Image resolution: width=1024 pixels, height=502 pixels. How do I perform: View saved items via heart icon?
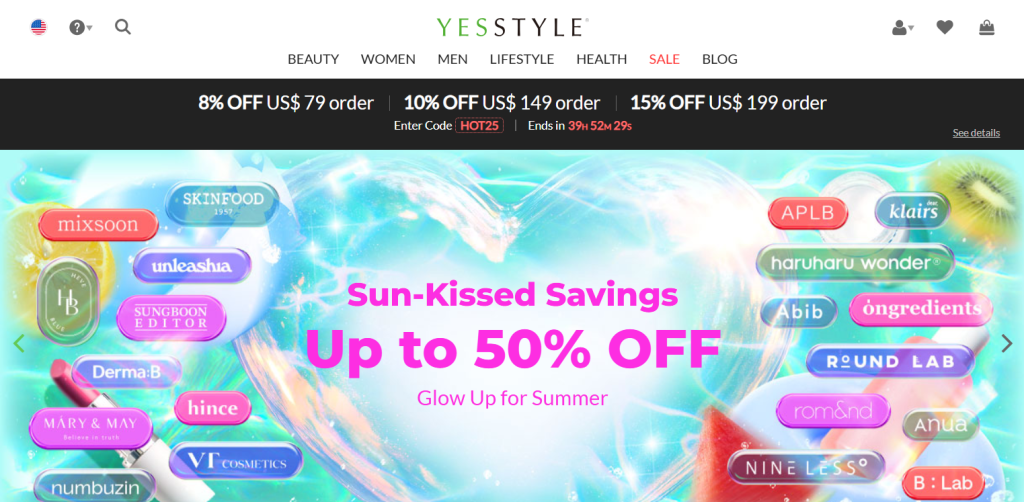click(x=944, y=27)
